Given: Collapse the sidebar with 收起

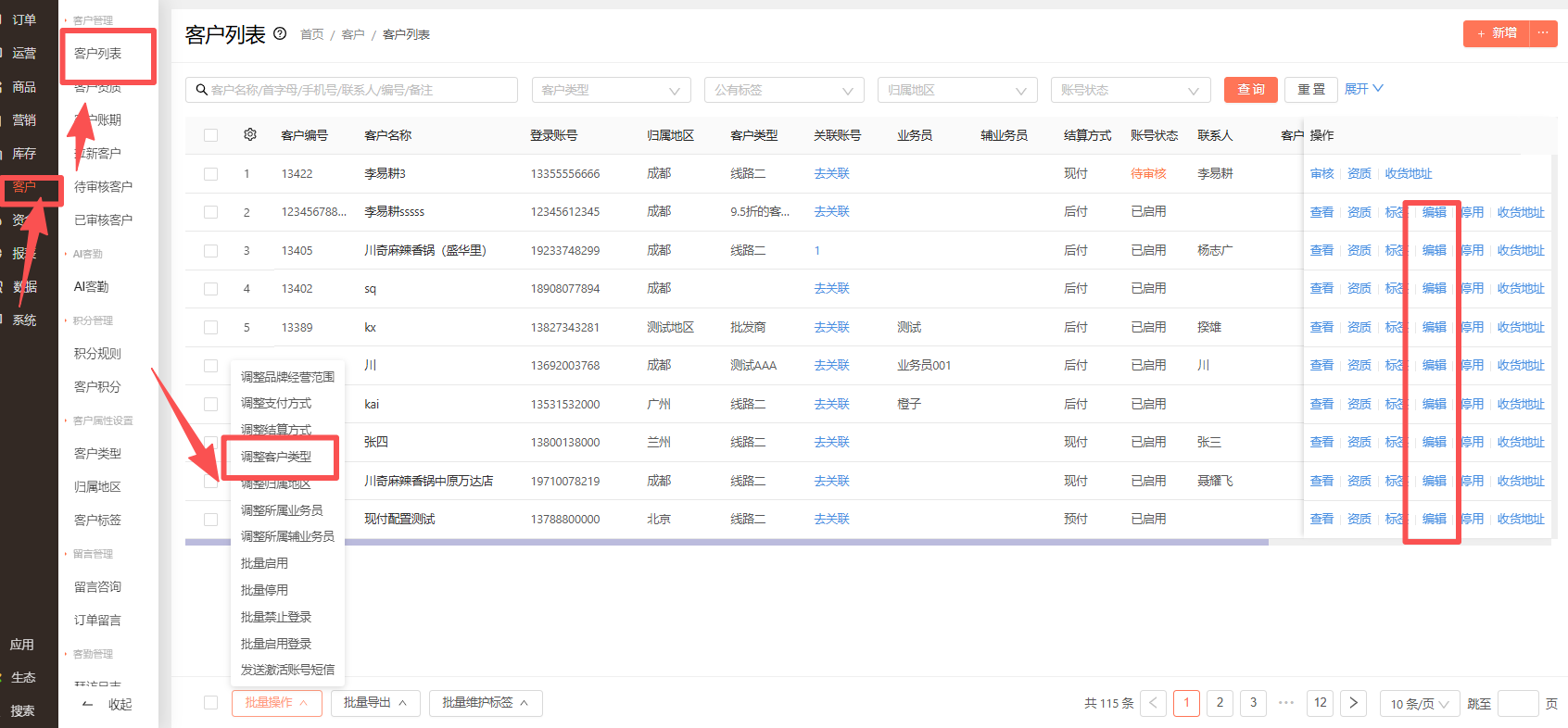Looking at the screenshot, I should click(x=108, y=705).
